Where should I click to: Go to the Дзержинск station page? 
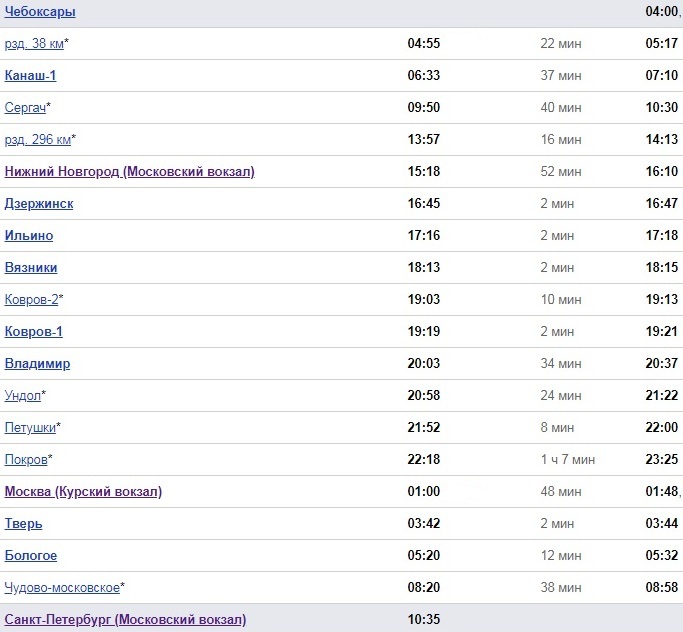pos(39,204)
